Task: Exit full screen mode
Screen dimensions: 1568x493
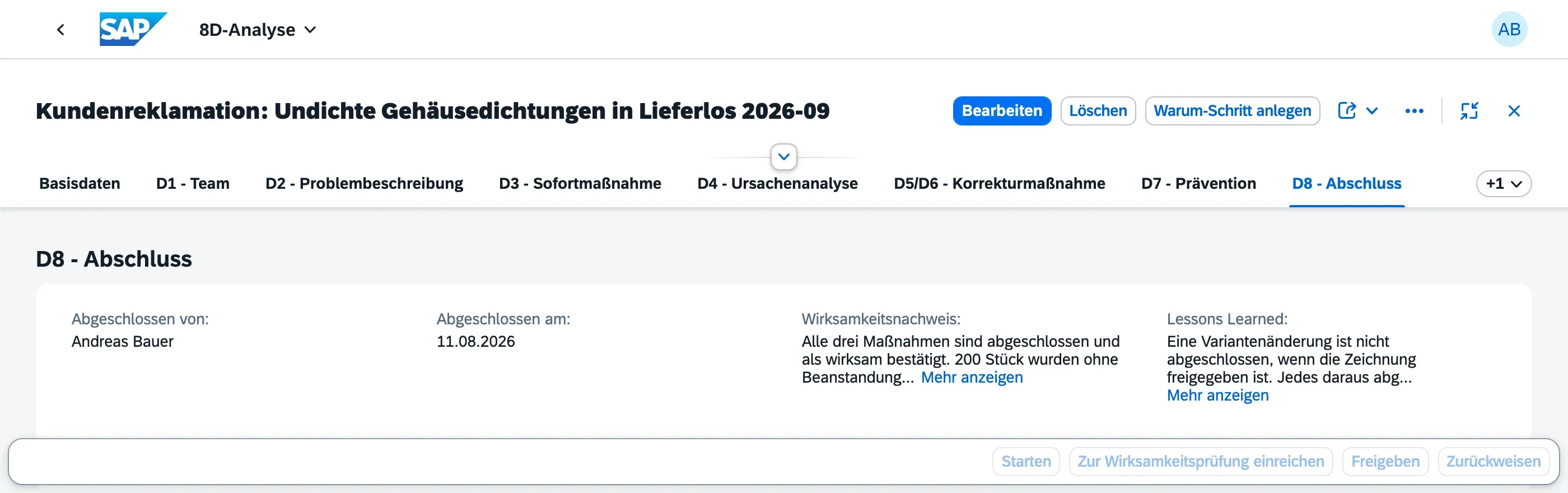Action: click(1469, 111)
